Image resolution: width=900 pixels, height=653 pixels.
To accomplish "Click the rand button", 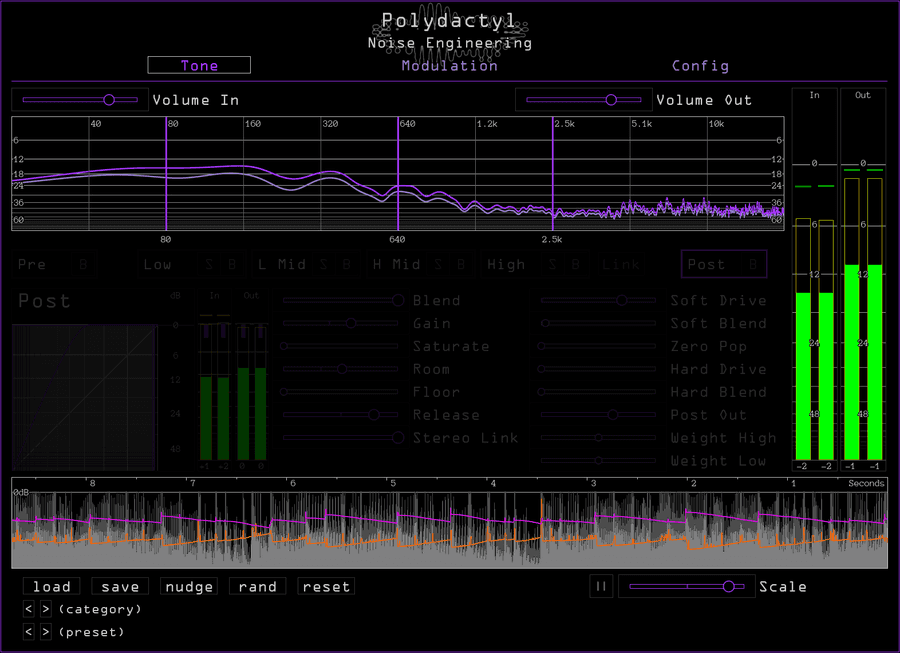I will click(x=257, y=586).
